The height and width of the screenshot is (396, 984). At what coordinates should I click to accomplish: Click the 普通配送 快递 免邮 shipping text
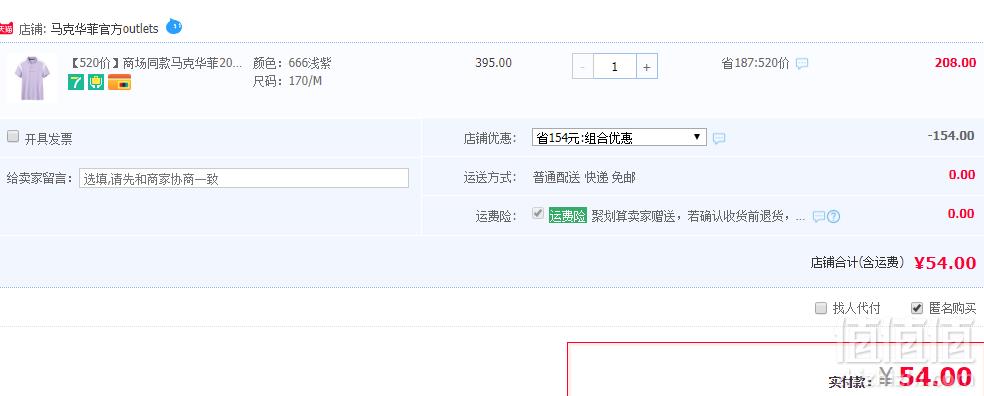coord(584,178)
